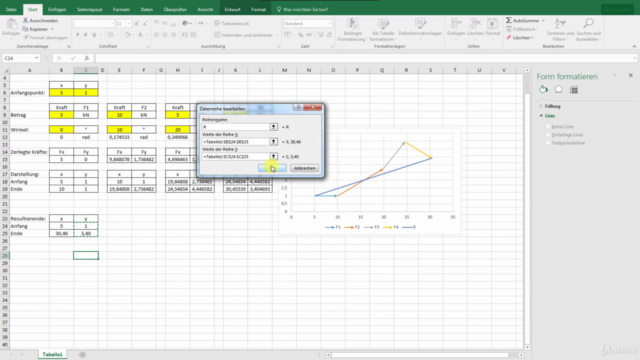Image resolution: width=640 pixels, height=360 pixels.
Task: Select Farbverlaufslinie radio option
Action: click(x=548, y=143)
